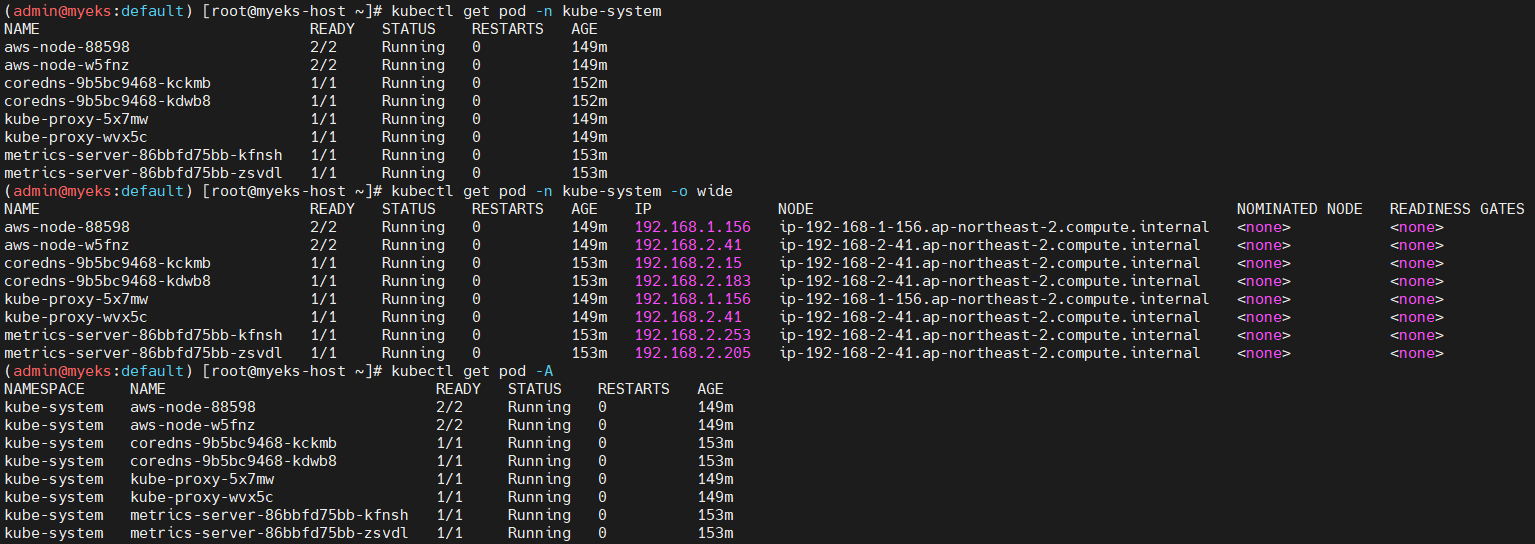Select IP address 192.168.2.253
The width and height of the screenshot is (1535, 544).
pyautogui.click(x=692, y=335)
